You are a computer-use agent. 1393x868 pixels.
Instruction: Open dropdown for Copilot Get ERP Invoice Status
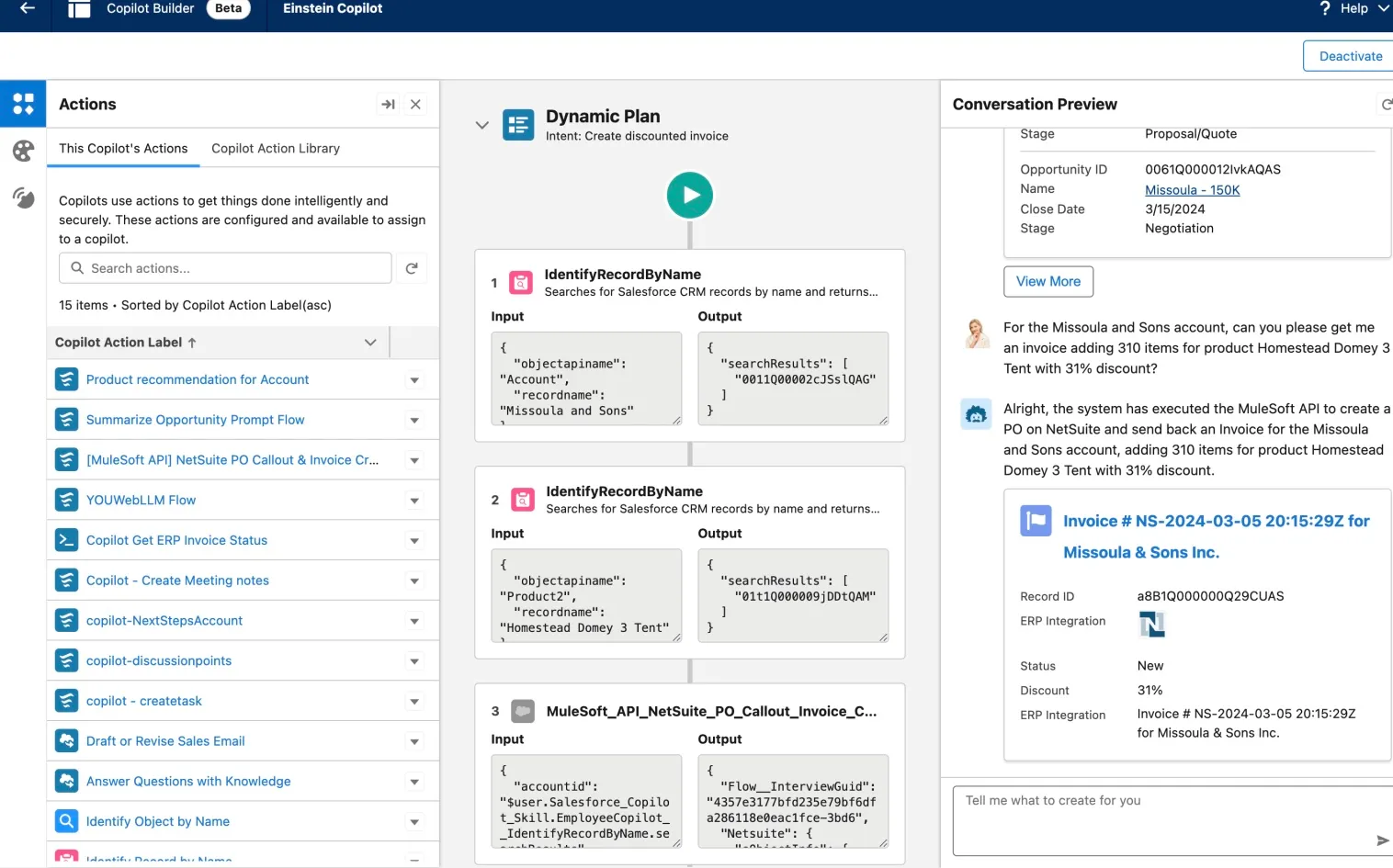pos(414,541)
